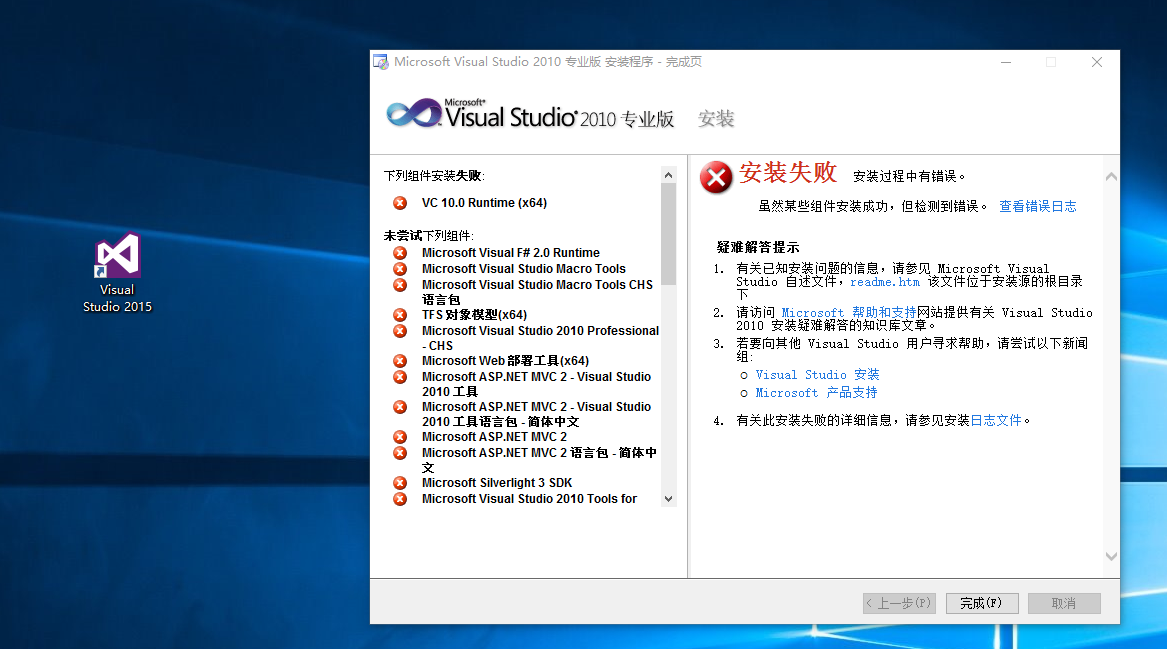This screenshot has height=649, width=1167.
Task: Click the error icon beside Microsoft Web 部署工具(x64)
Action: point(400,361)
